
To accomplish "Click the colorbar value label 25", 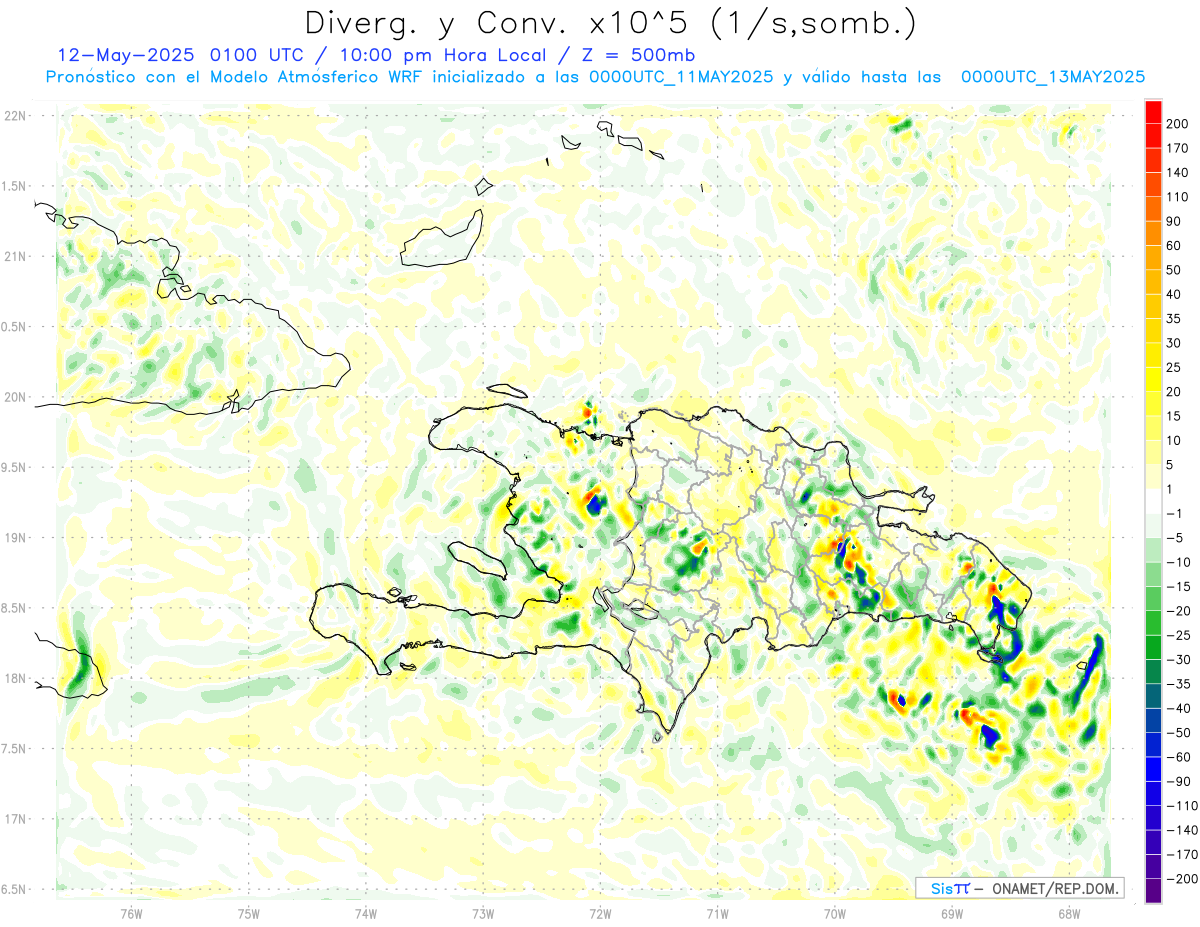I will 1174,367.
